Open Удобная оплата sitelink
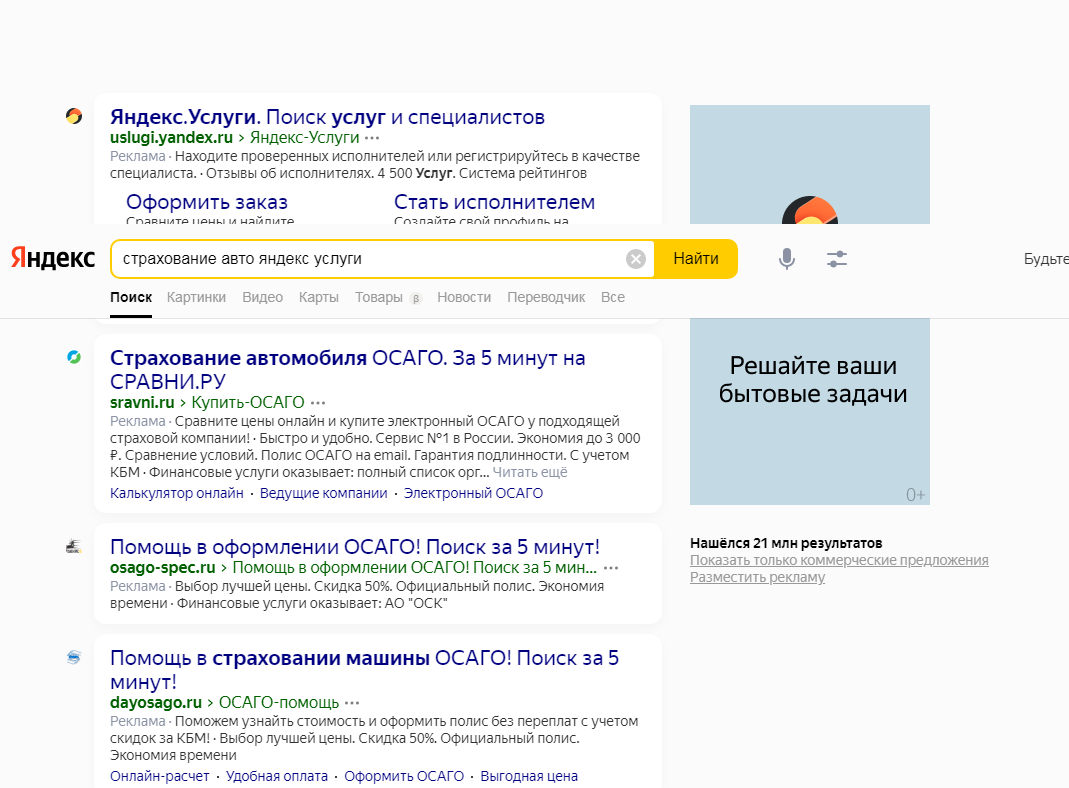Viewport: 1069px width, 788px height. click(277, 776)
